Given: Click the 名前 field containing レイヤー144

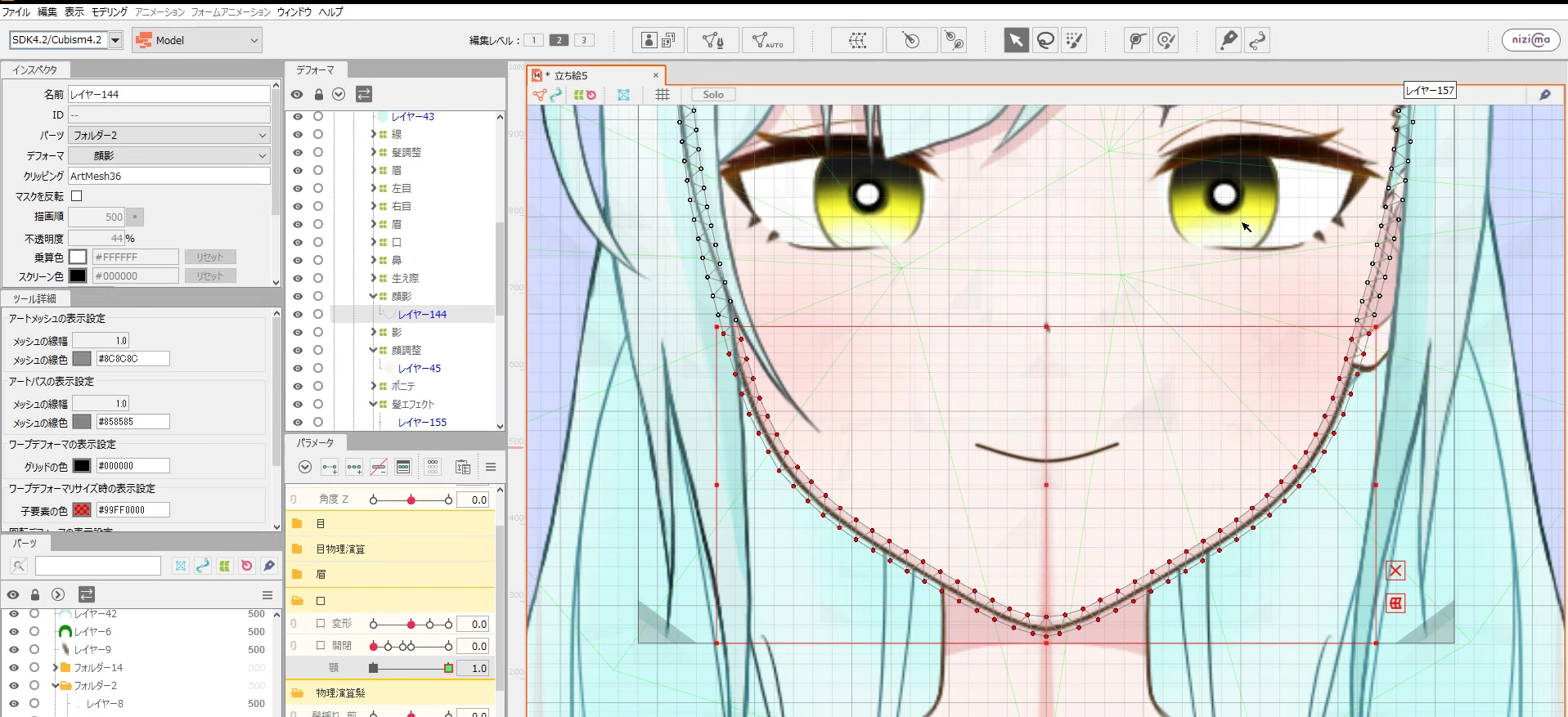Looking at the screenshot, I should [169, 94].
